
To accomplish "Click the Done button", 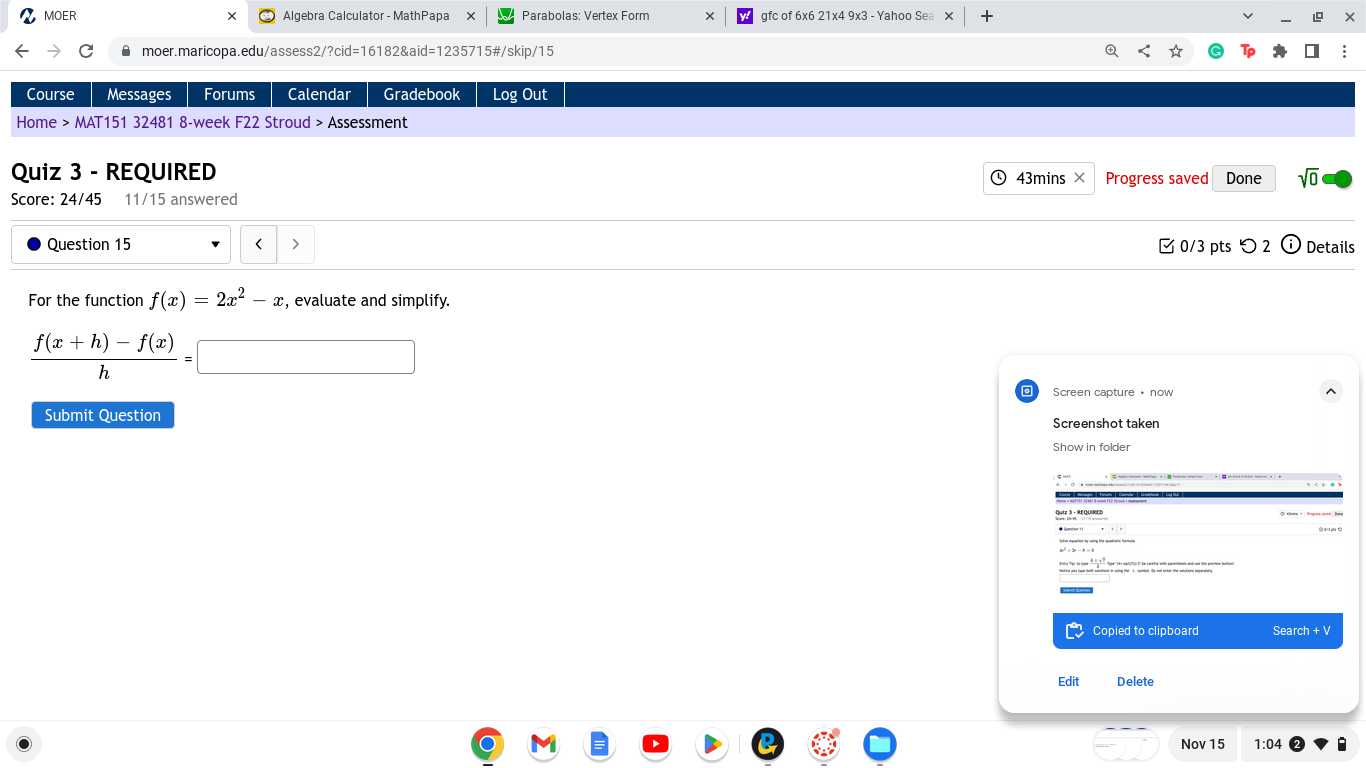I will [1244, 178].
